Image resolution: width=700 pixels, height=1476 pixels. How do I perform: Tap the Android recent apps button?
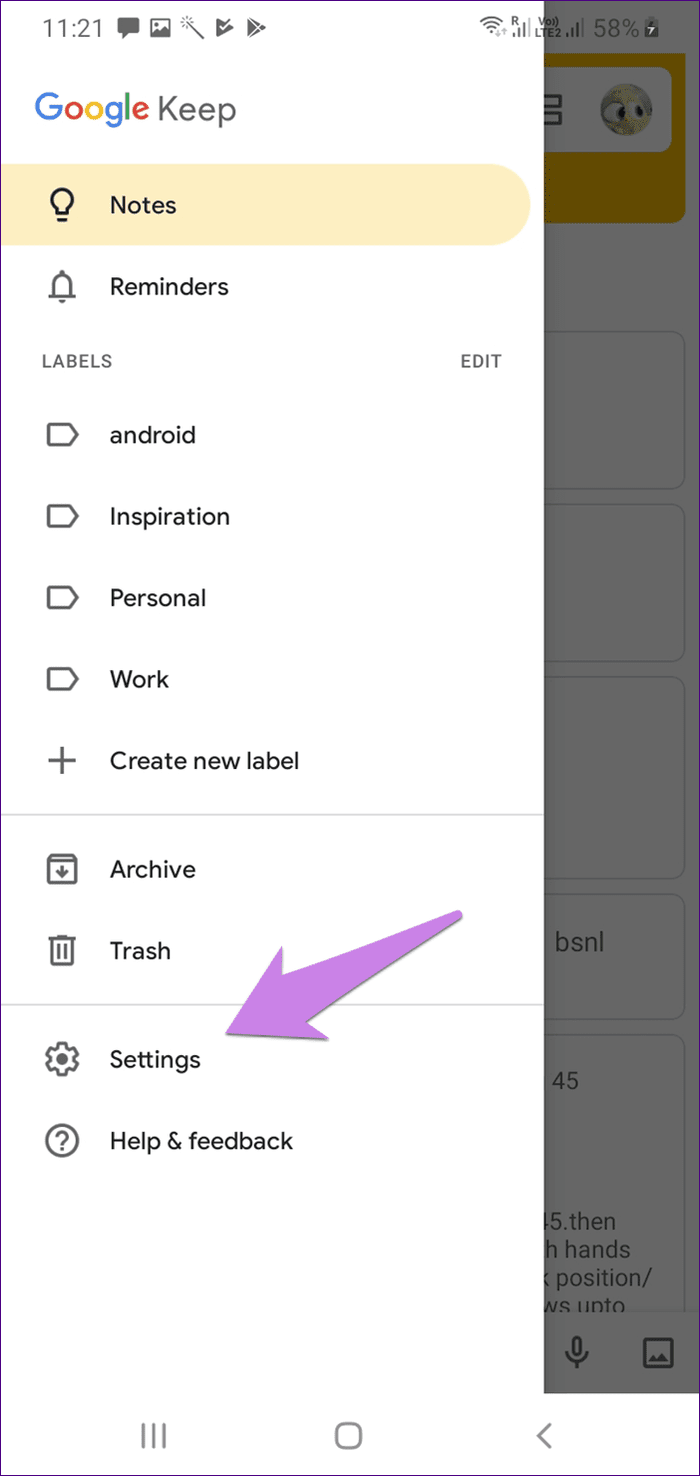pos(153,1436)
